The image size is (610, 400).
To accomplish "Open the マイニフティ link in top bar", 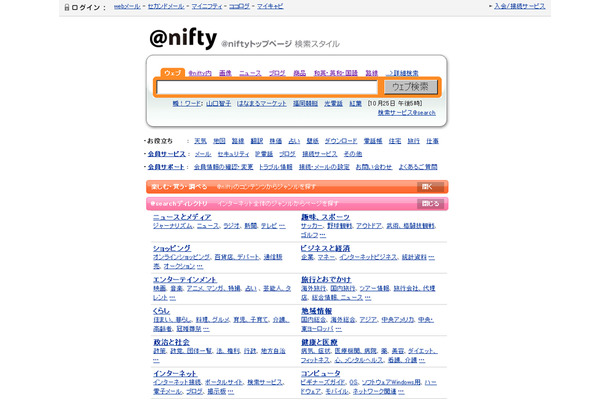I will click(x=207, y=6).
